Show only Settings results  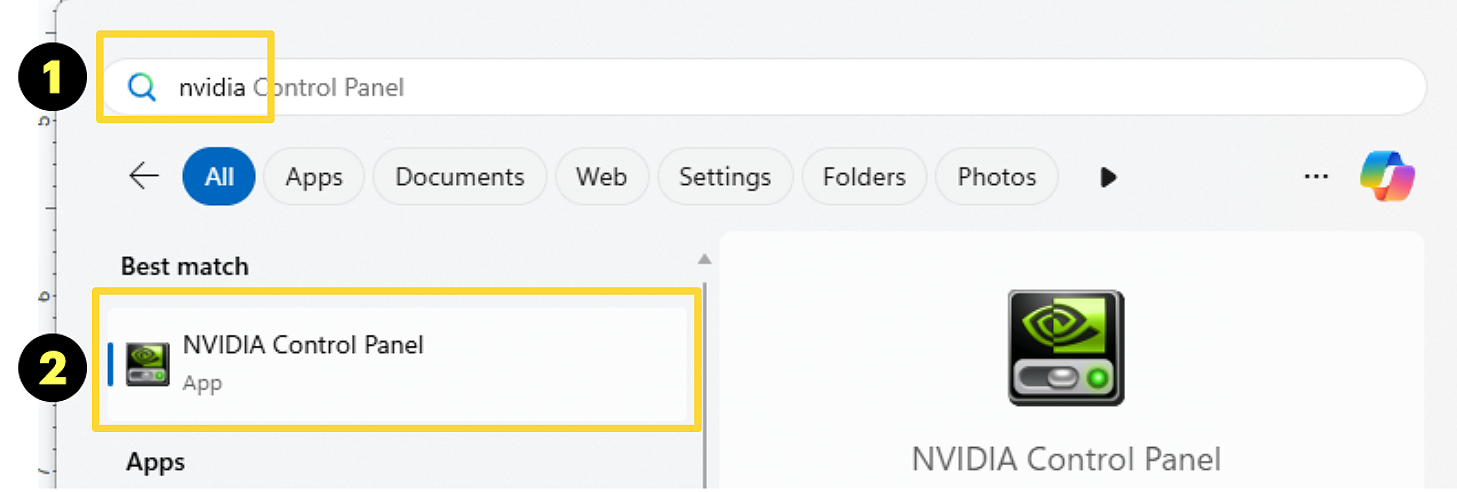[725, 177]
